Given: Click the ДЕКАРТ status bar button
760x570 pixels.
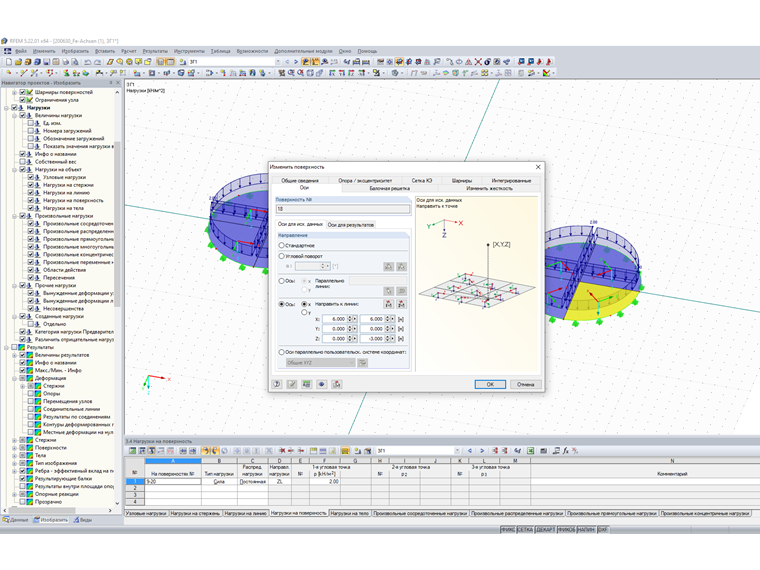Looking at the screenshot, I should (x=546, y=530).
